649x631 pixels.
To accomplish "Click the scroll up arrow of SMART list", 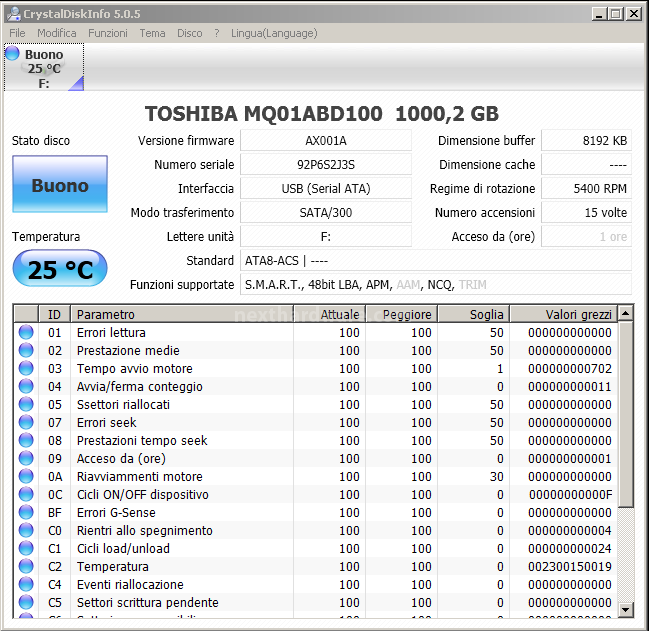I will click(625, 314).
